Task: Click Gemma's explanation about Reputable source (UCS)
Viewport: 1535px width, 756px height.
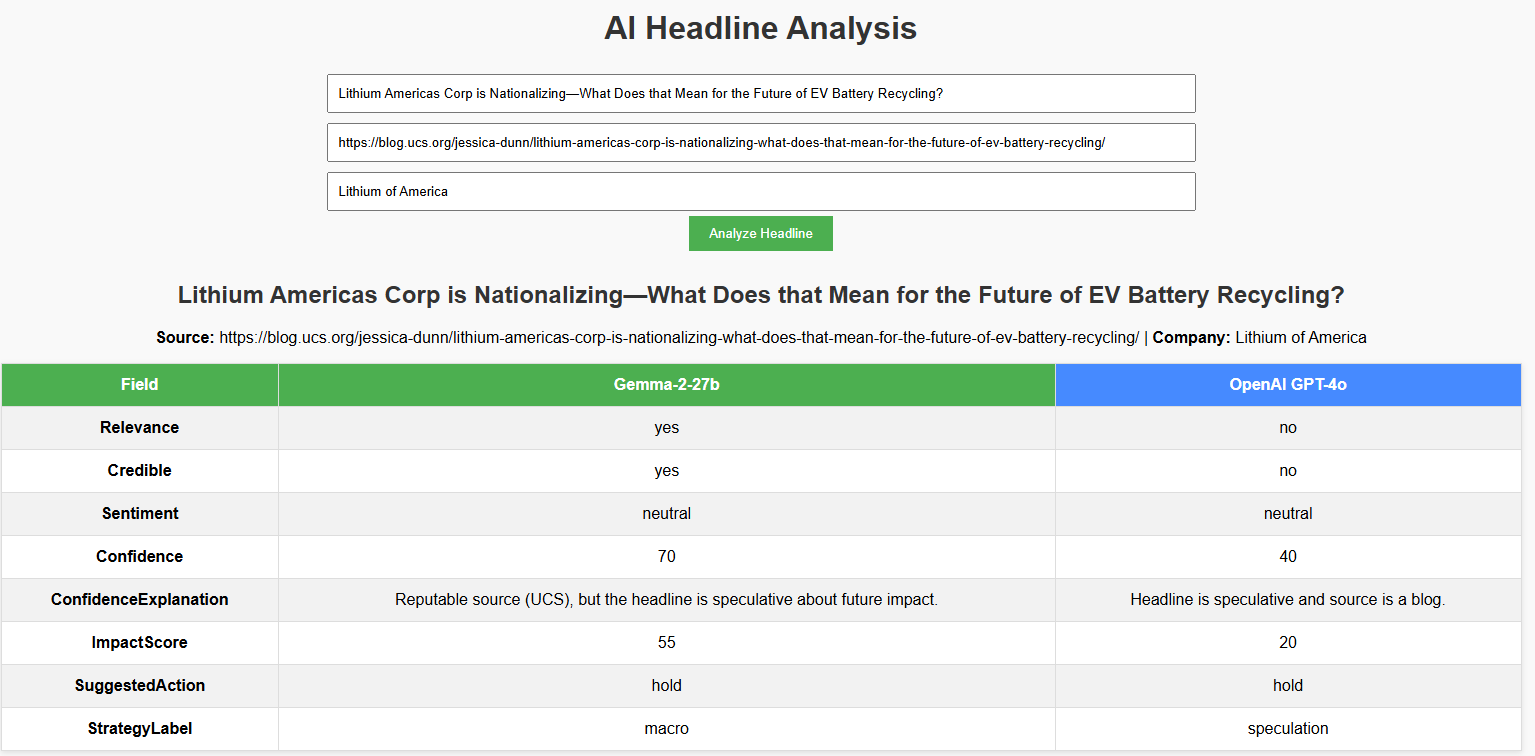Action: click(667, 600)
